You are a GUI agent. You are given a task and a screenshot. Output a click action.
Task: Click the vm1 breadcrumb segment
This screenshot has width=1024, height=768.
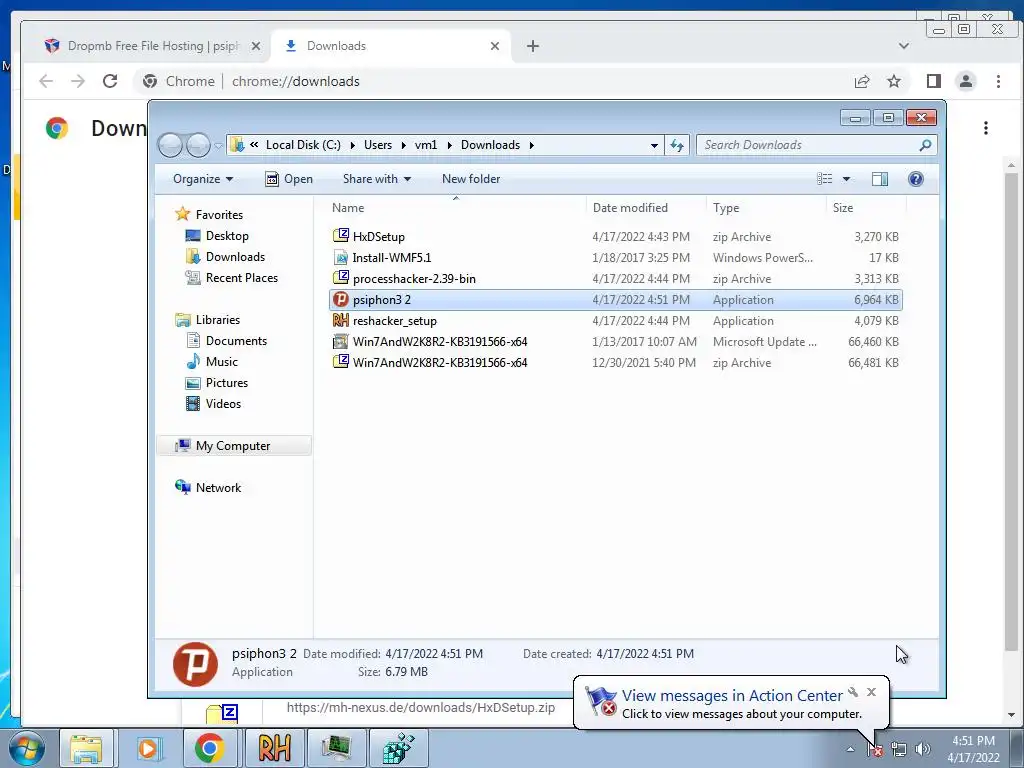pyautogui.click(x=426, y=145)
